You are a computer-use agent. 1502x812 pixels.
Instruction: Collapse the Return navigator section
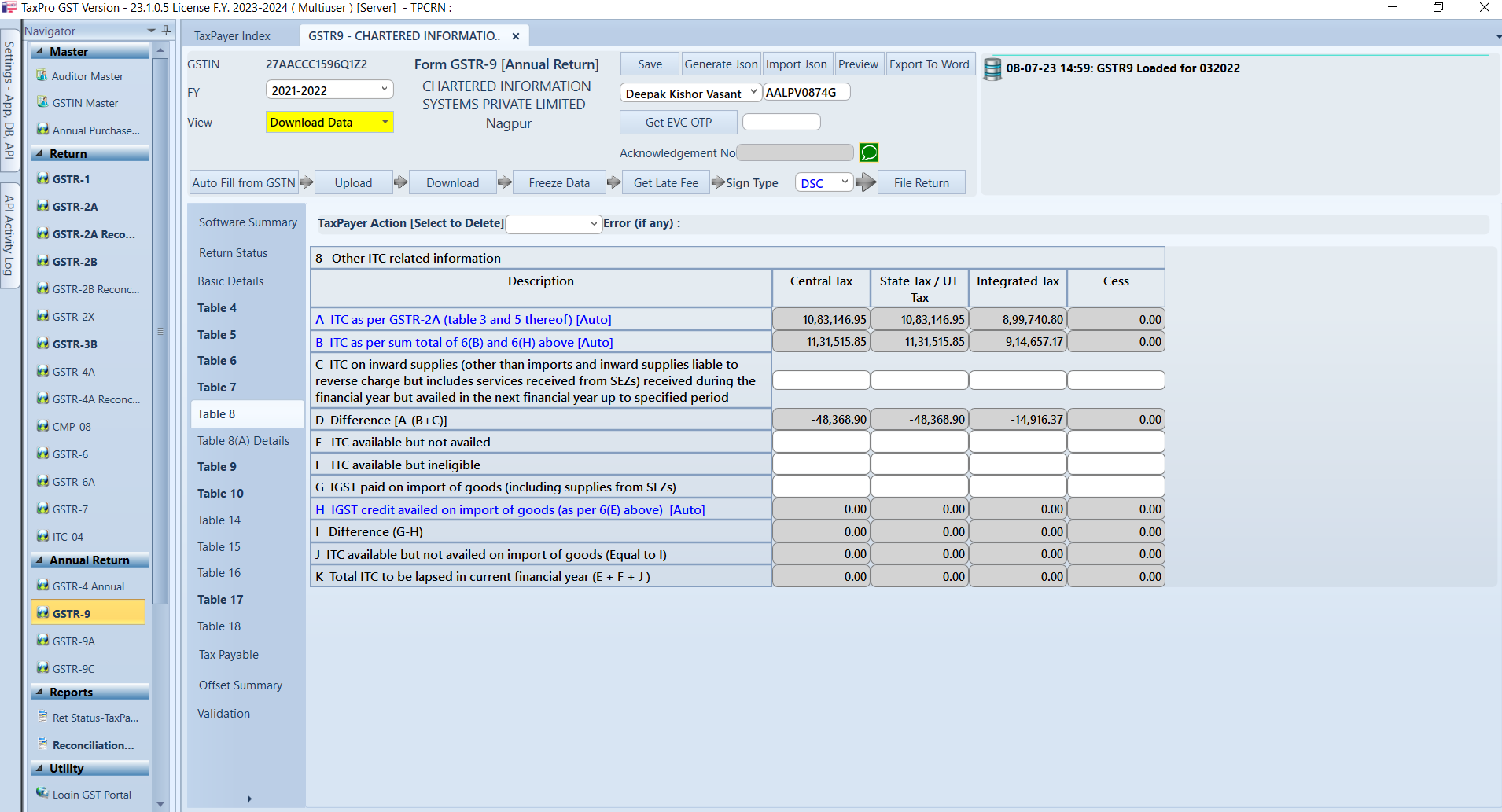(39, 153)
